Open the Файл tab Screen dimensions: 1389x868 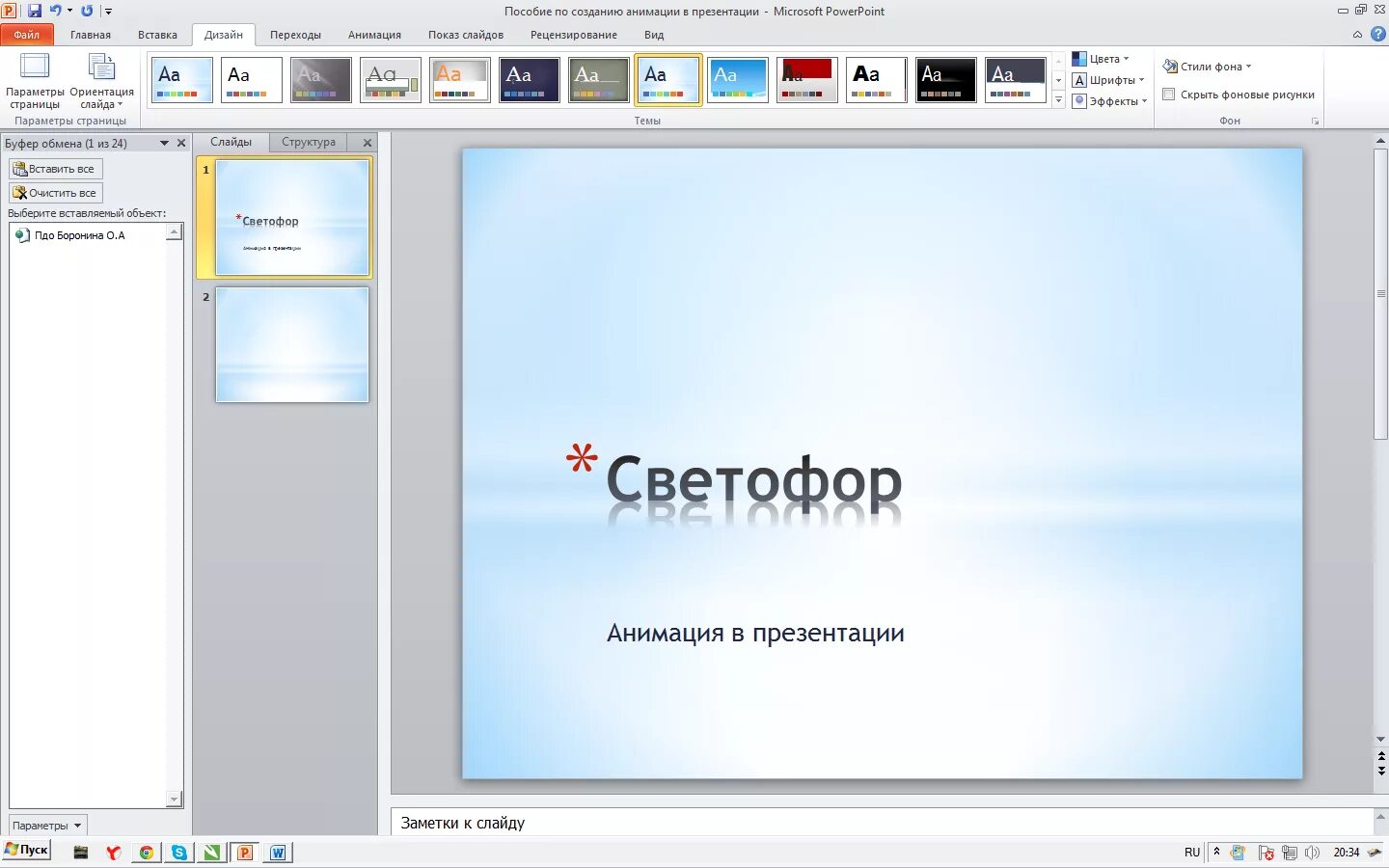27,35
